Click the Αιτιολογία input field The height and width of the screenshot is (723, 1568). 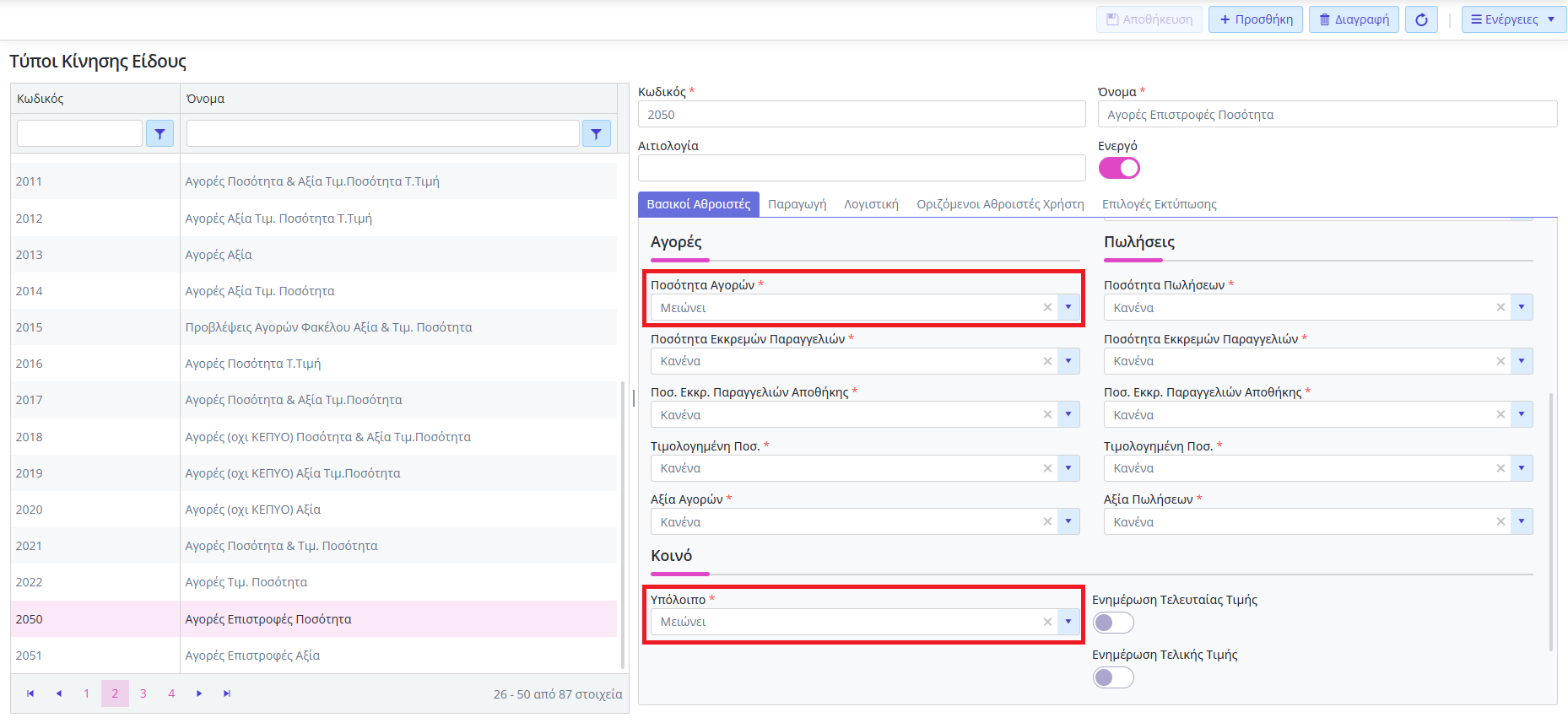click(x=861, y=168)
